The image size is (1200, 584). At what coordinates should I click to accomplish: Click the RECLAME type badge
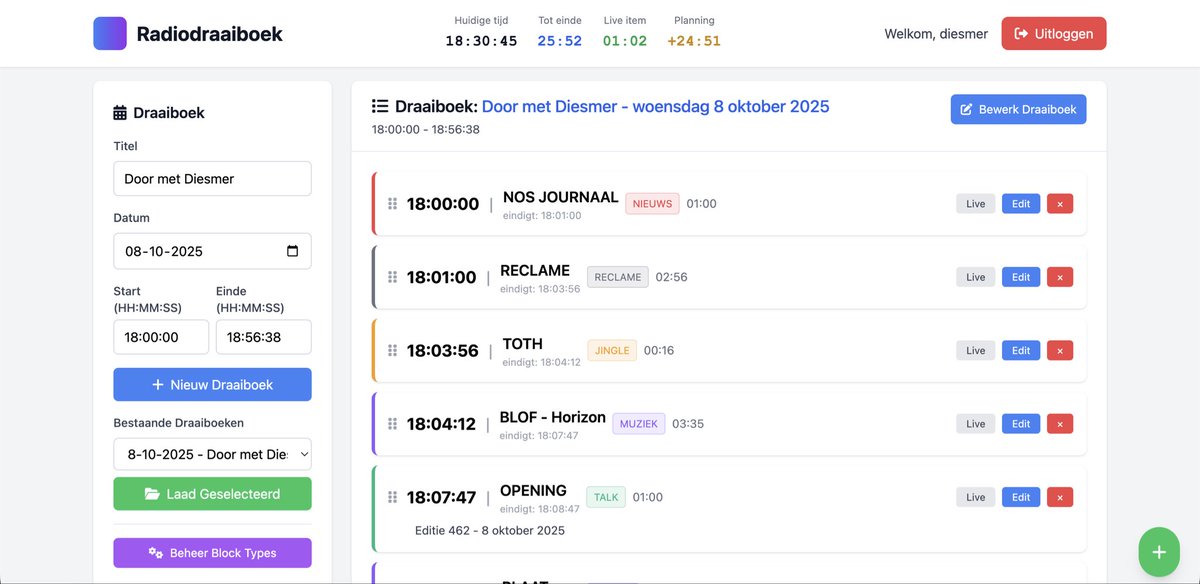(x=617, y=277)
